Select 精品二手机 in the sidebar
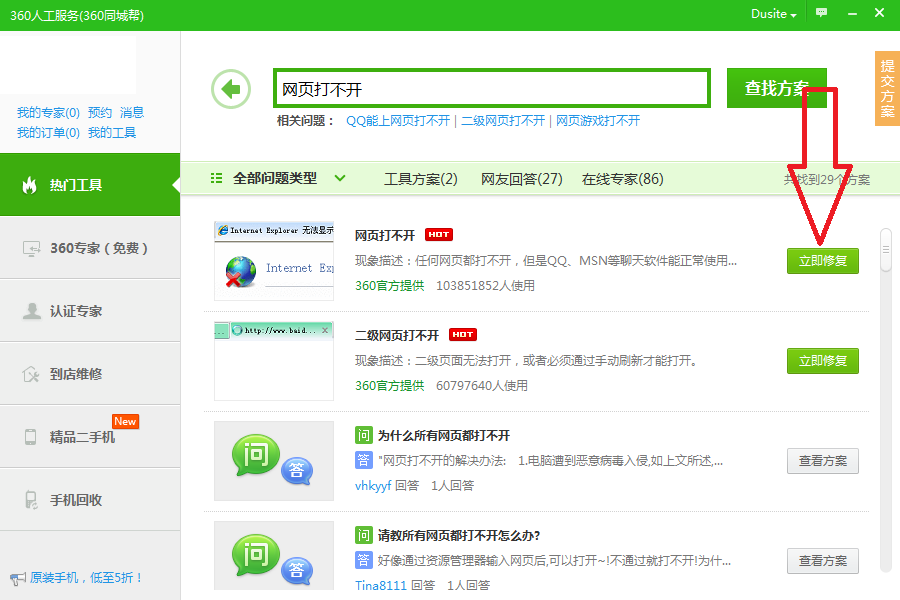The width and height of the screenshot is (900, 600). tap(90, 437)
